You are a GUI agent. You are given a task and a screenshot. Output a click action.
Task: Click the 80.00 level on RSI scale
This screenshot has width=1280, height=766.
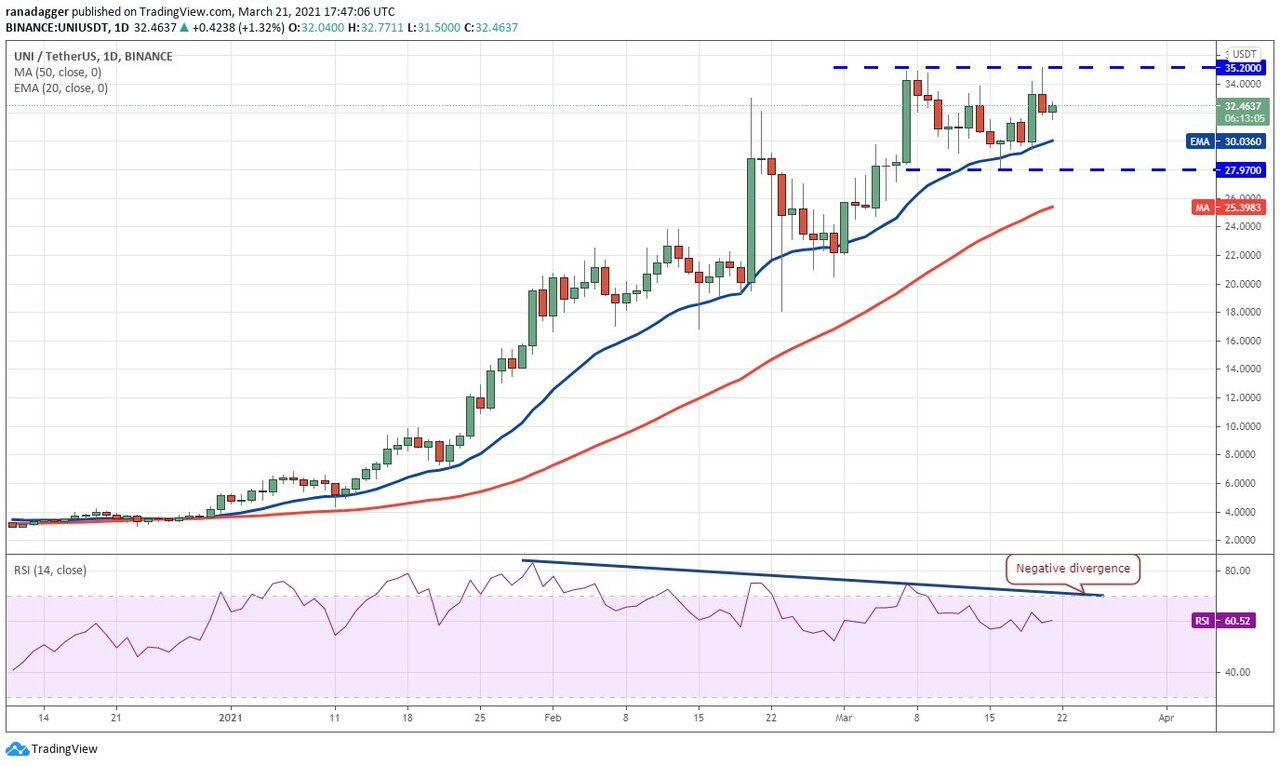(x=1237, y=571)
